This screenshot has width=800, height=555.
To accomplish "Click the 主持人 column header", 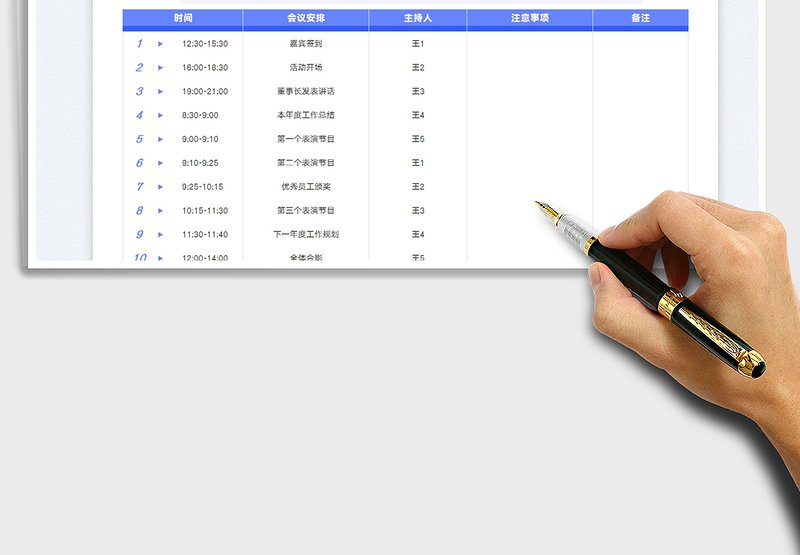I will point(418,18).
